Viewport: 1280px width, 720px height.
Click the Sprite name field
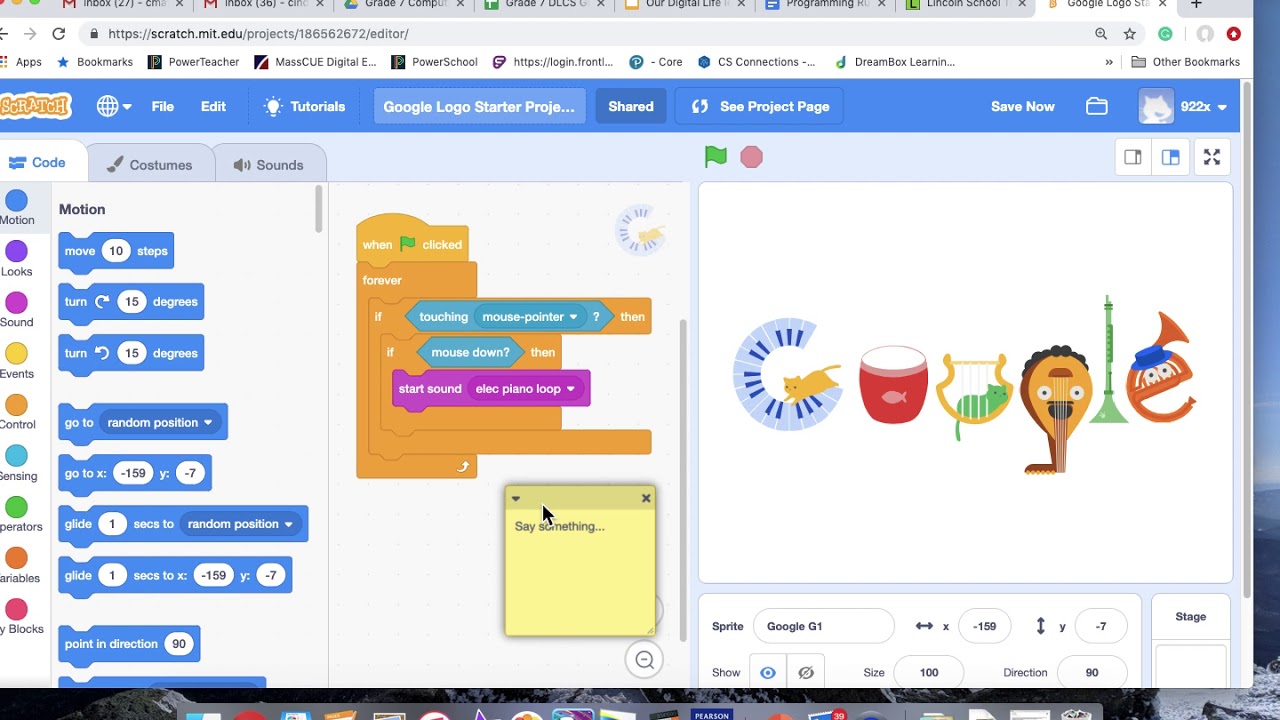click(823, 626)
